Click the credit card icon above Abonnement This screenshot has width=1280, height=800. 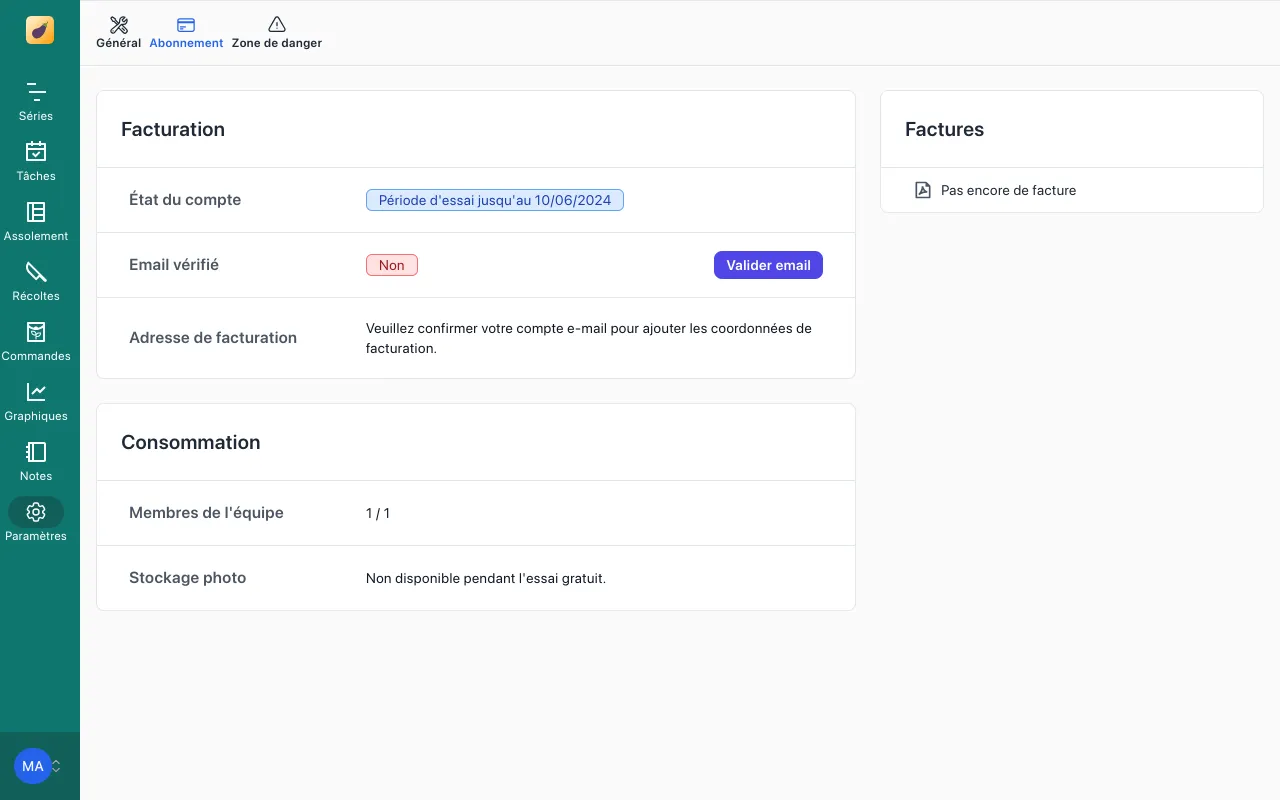click(x=186, y=24)
